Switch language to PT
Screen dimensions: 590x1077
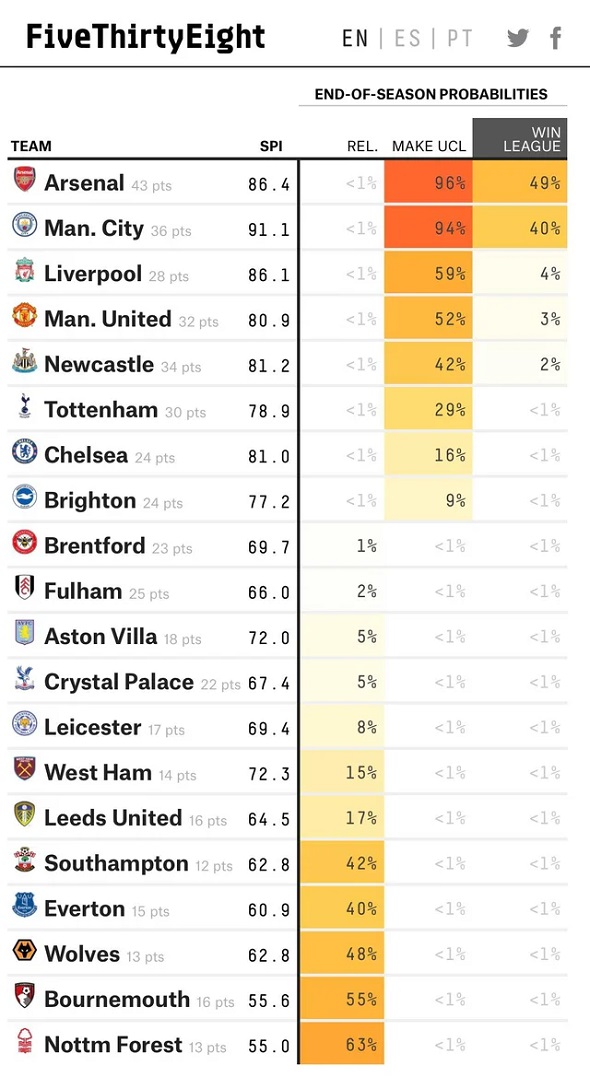coord(459,38)
